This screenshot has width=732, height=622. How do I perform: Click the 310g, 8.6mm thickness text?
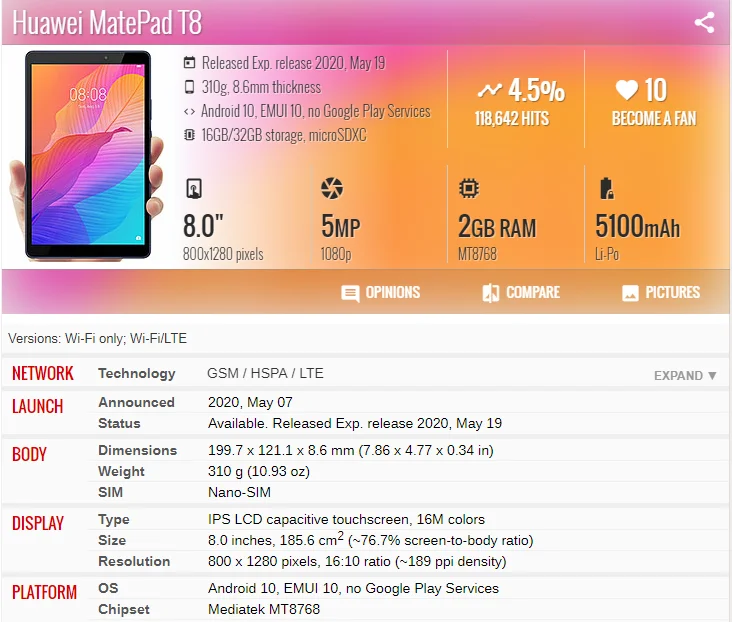click(261, 87)
